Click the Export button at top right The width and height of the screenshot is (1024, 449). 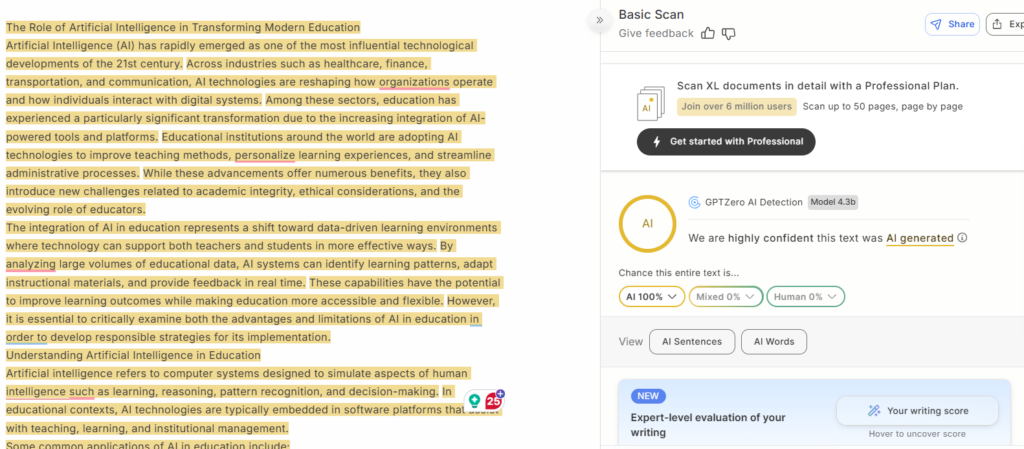1005,24
